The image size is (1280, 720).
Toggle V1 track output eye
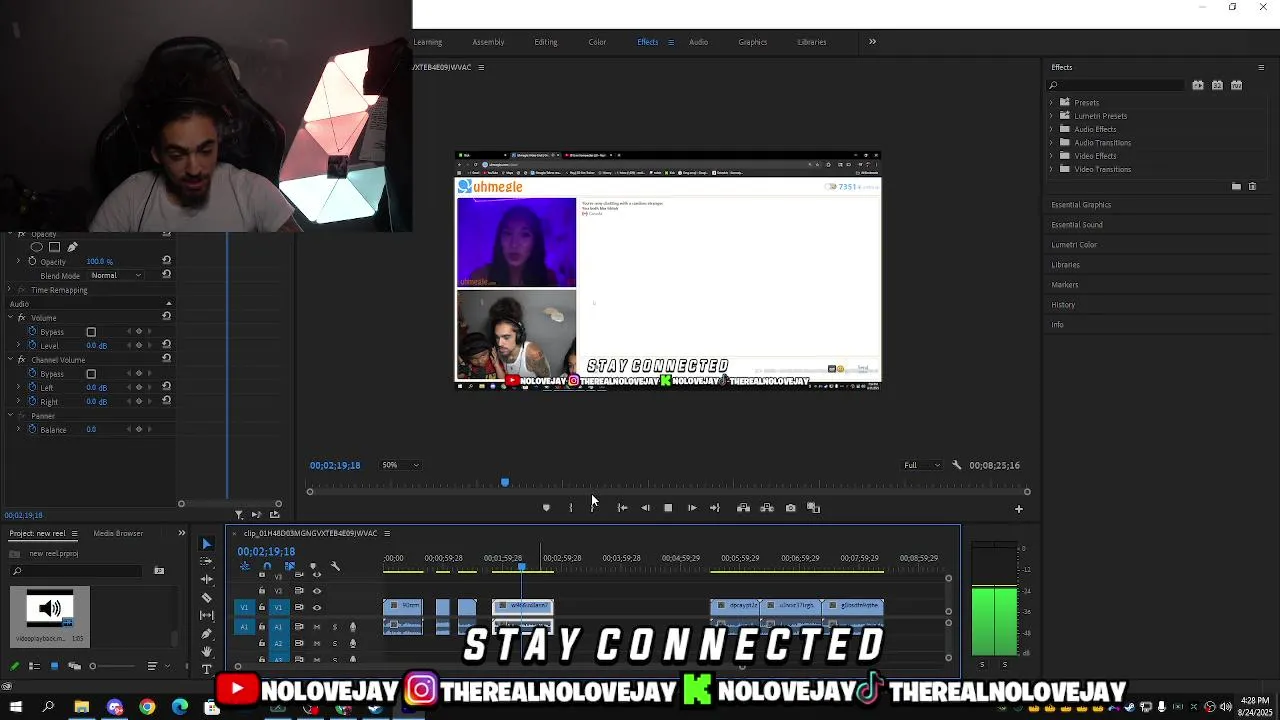[317, 607]
